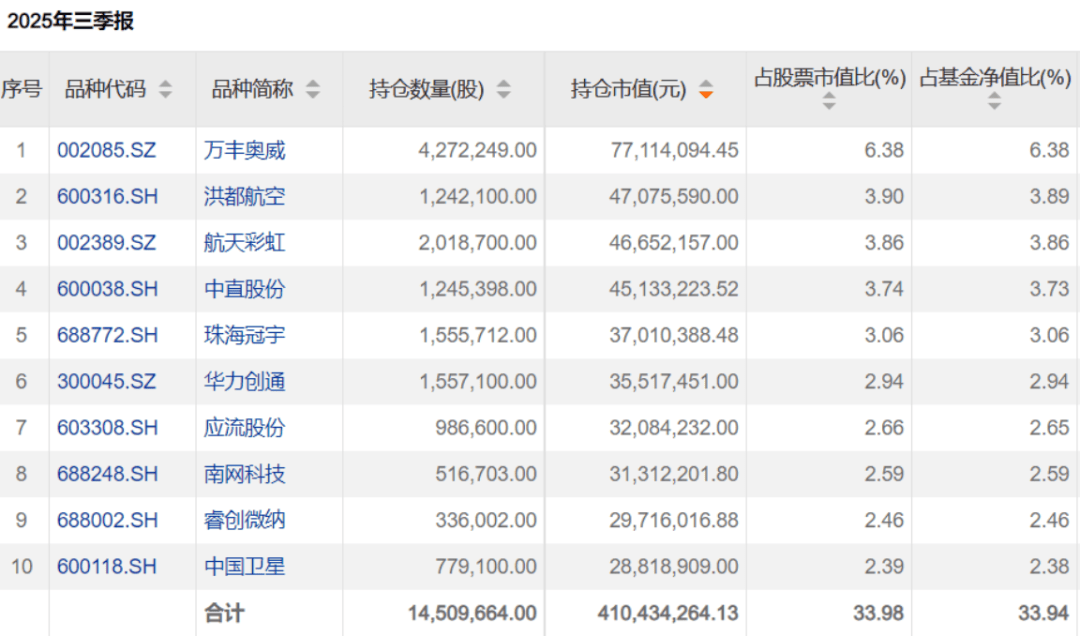This screenshot has width=1080, height=637.
Task: Open stock code link 600118.SH
Action: [107, 566]
